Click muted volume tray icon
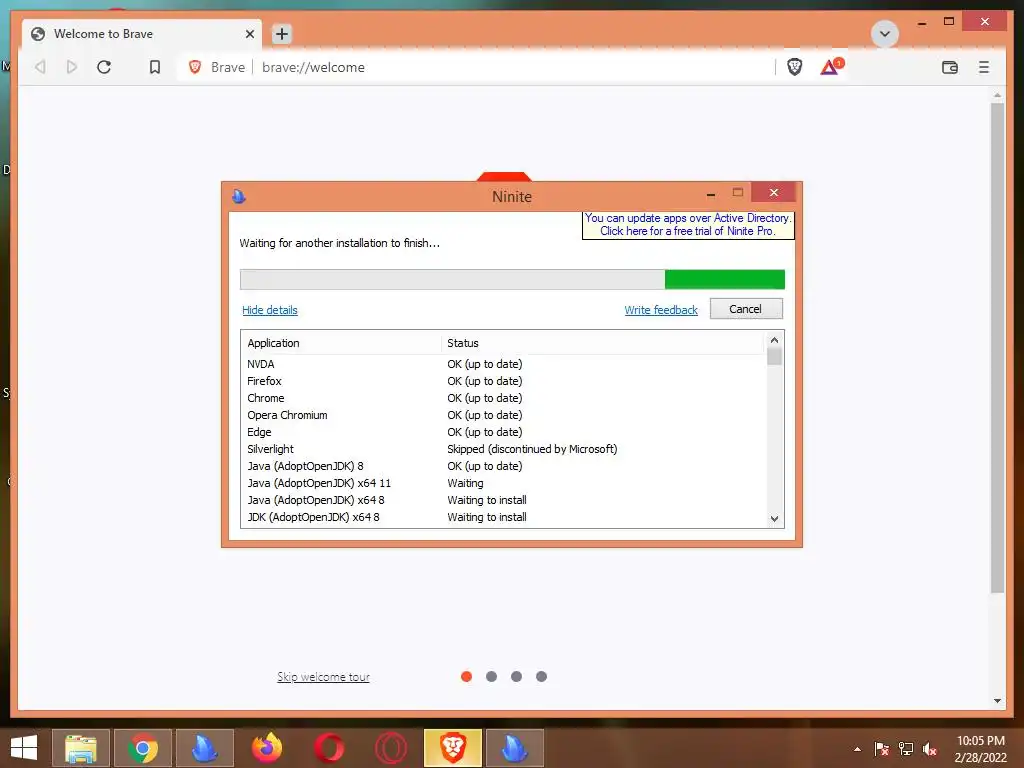 pyautogui.click(x=930, y=749)
